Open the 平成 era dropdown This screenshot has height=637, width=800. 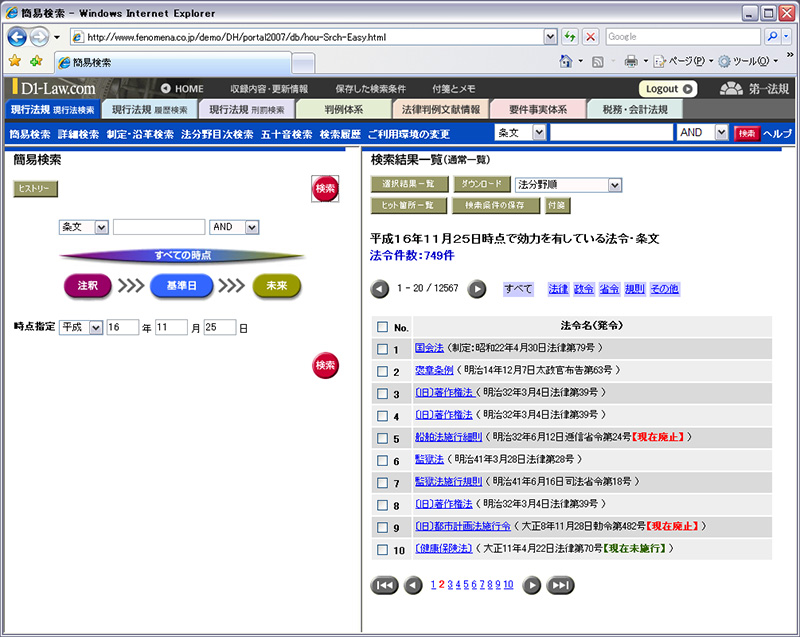[x=96, y=327]
